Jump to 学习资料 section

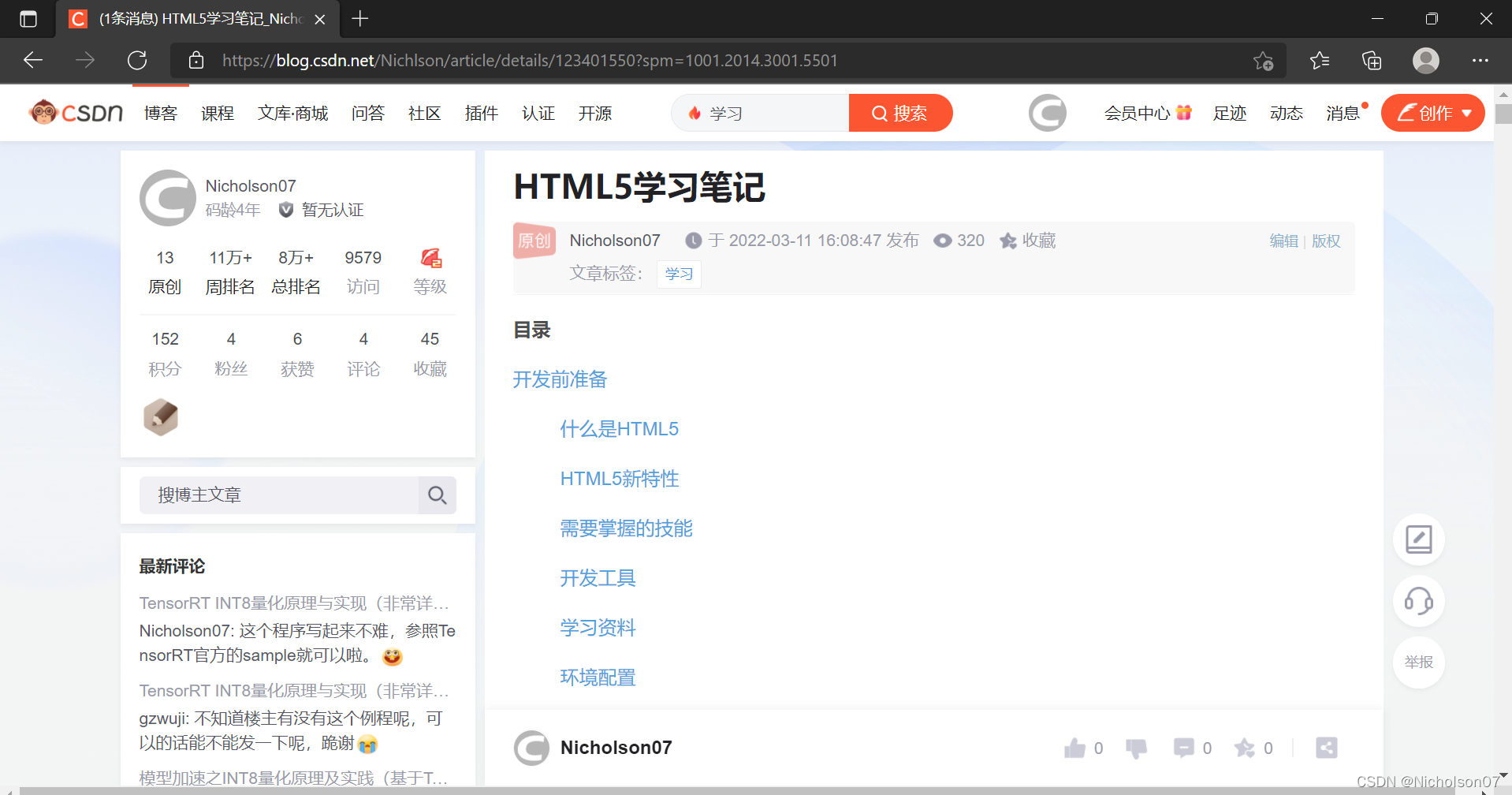[598, 628]
